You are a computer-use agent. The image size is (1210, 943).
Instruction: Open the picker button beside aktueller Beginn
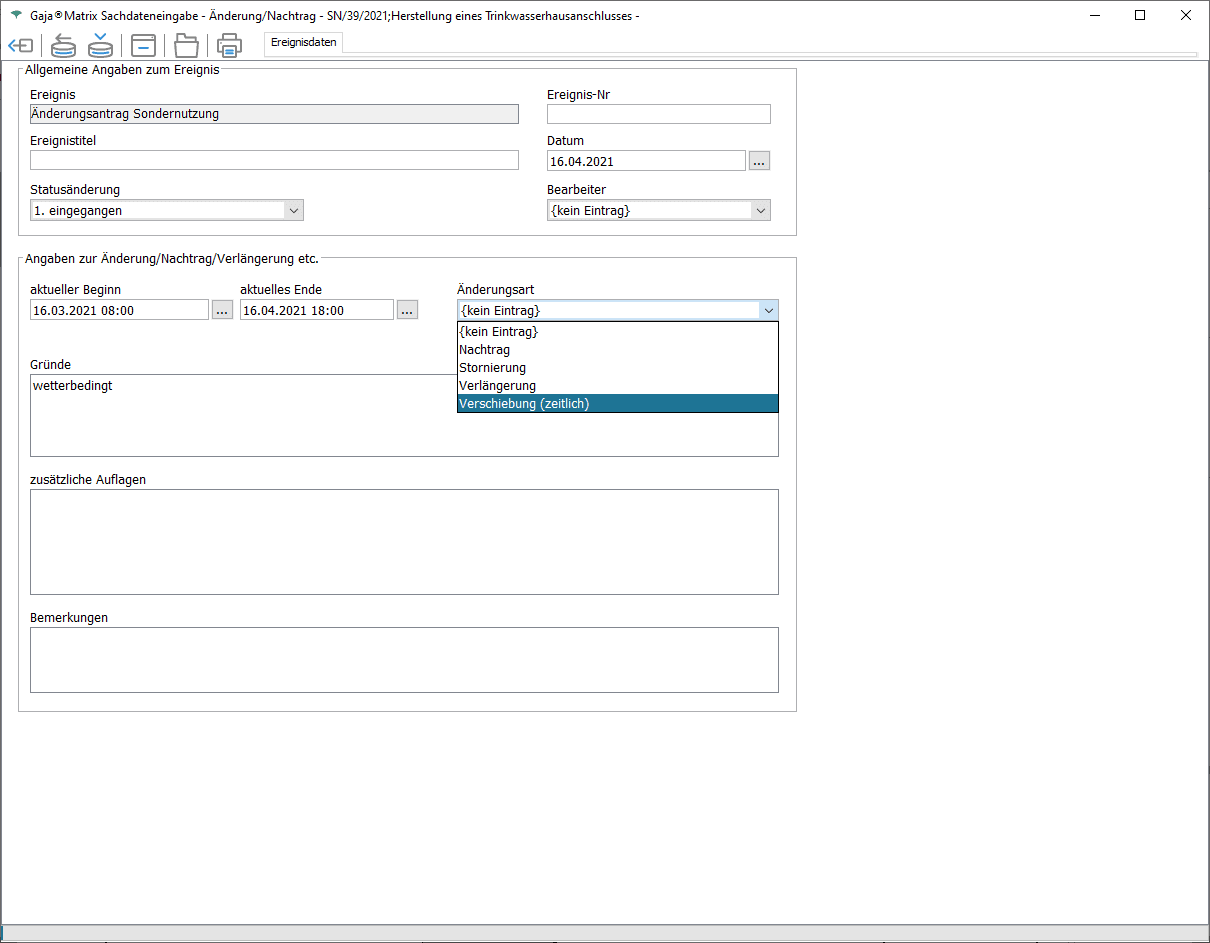click(x=222, y=310)
